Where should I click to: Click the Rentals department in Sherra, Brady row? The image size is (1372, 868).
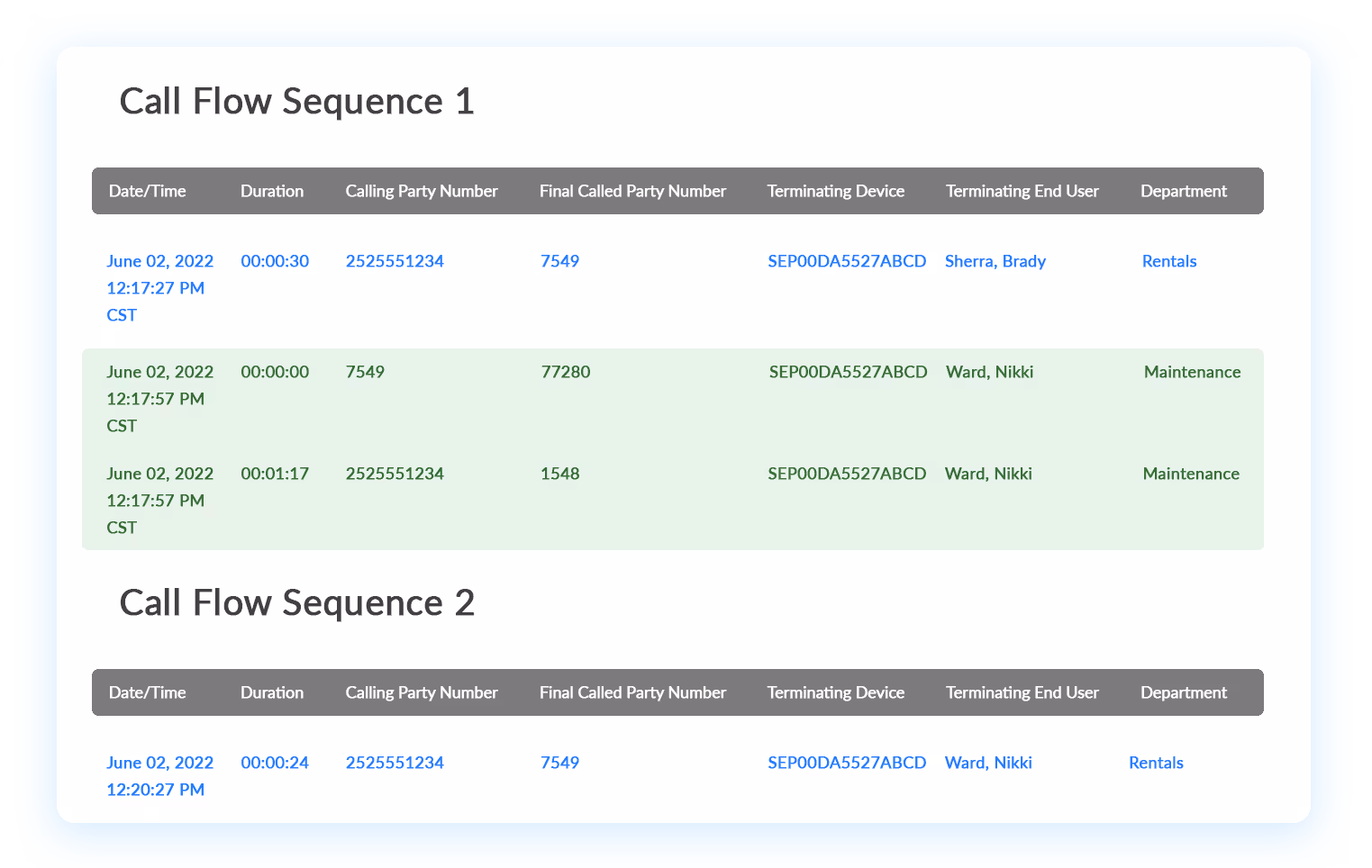pyautogui.click(x=1169, y=261)
